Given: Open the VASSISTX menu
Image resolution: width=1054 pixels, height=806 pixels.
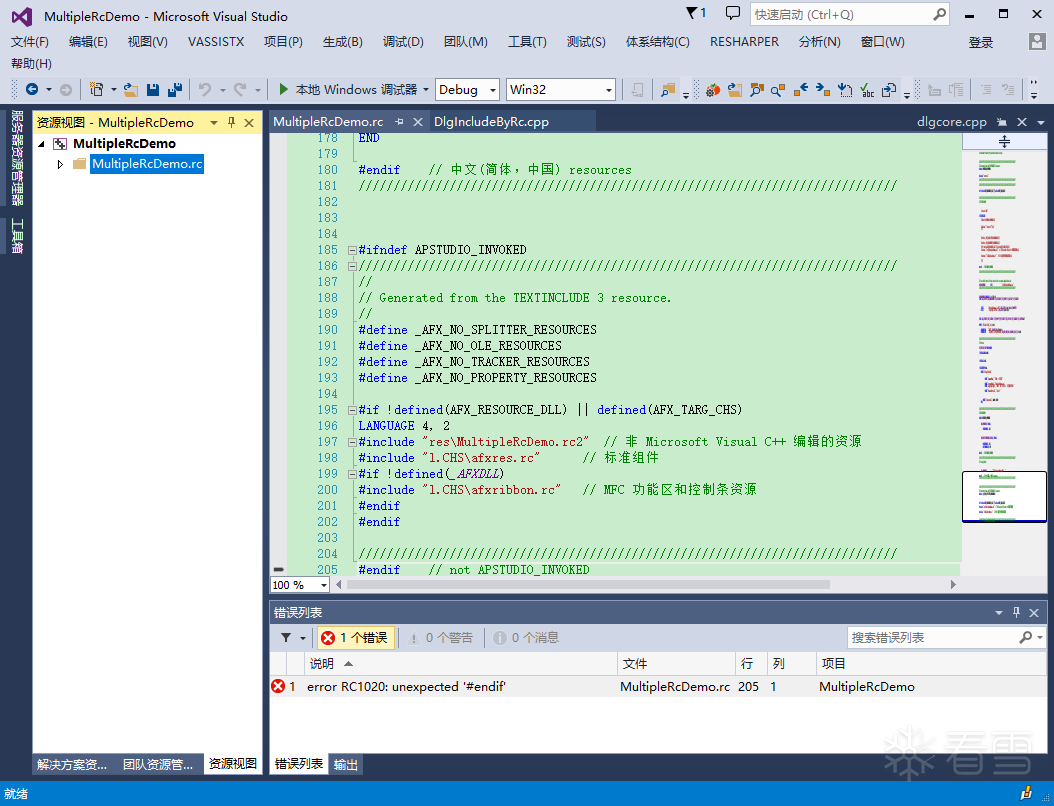Looking at the screenshot, I should point(216,42).
